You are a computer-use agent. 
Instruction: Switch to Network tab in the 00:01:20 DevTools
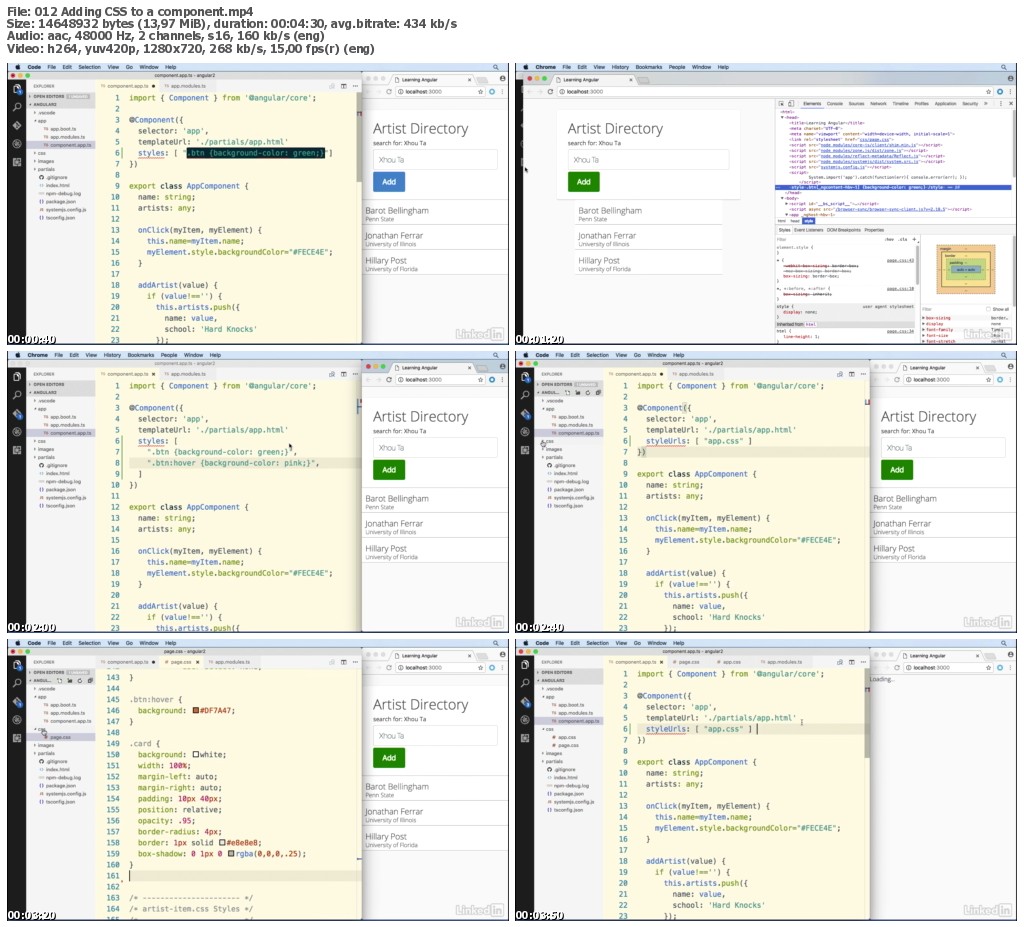click(x=878, y=103)
